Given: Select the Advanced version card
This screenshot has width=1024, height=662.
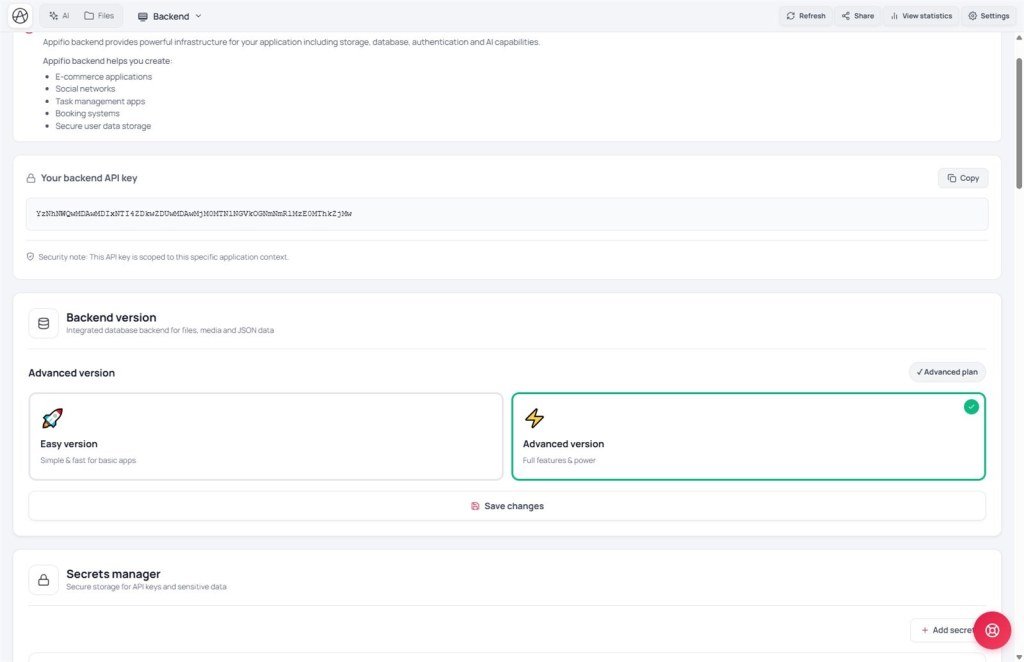Looking at the screenshot, I should click(x=748, y=436).
